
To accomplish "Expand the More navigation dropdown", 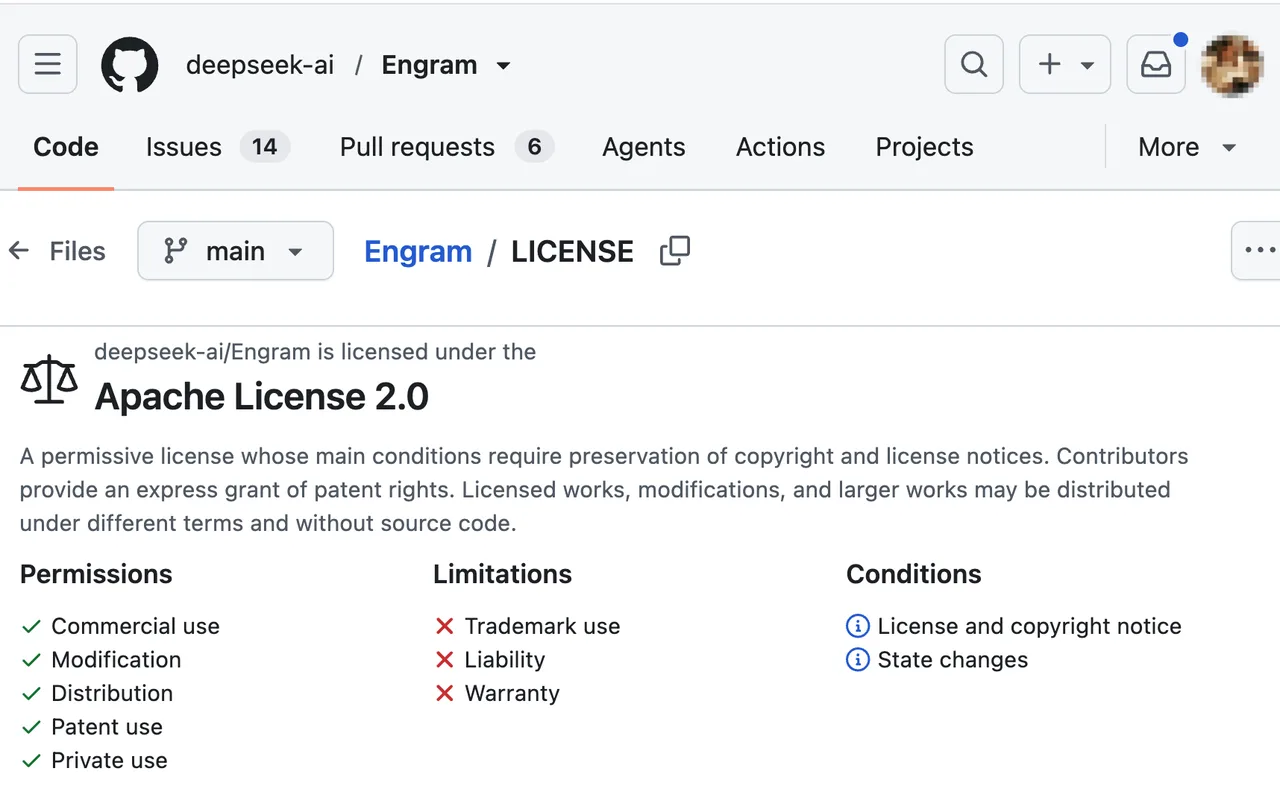I will pos(1188,147).
